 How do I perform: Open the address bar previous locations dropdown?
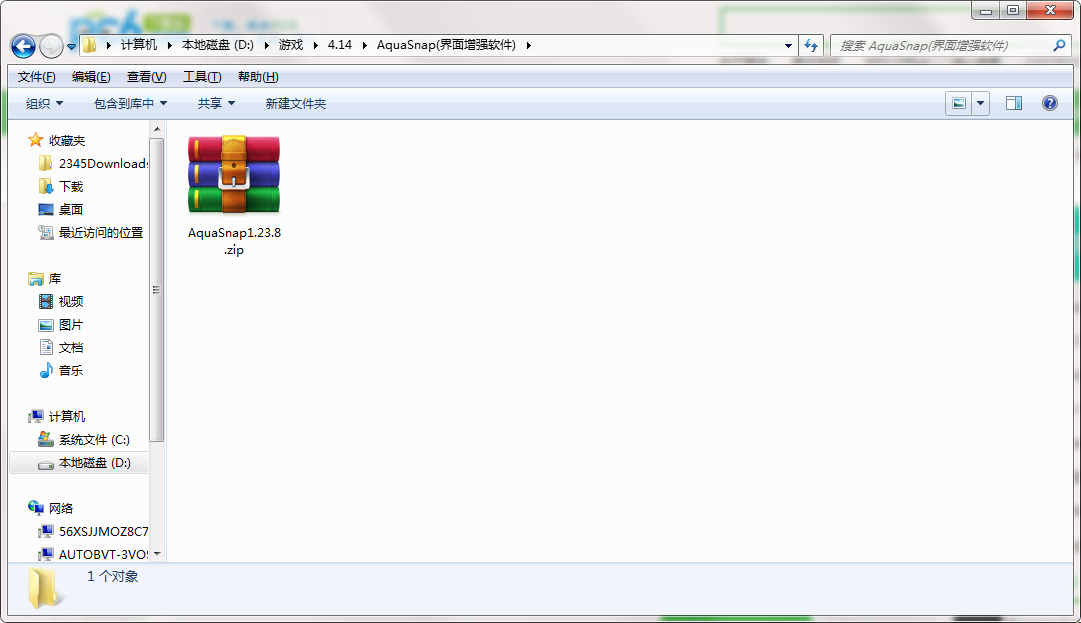pyautogui.click(x=788, y=46)
